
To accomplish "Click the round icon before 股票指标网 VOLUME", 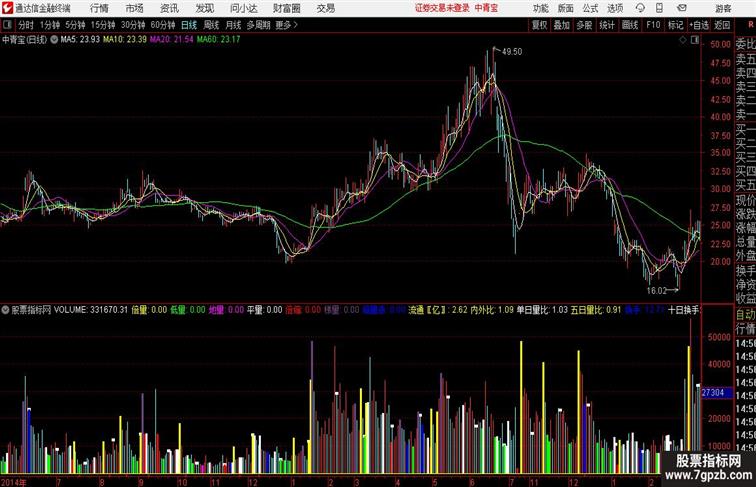I will (x=5, y=310).
